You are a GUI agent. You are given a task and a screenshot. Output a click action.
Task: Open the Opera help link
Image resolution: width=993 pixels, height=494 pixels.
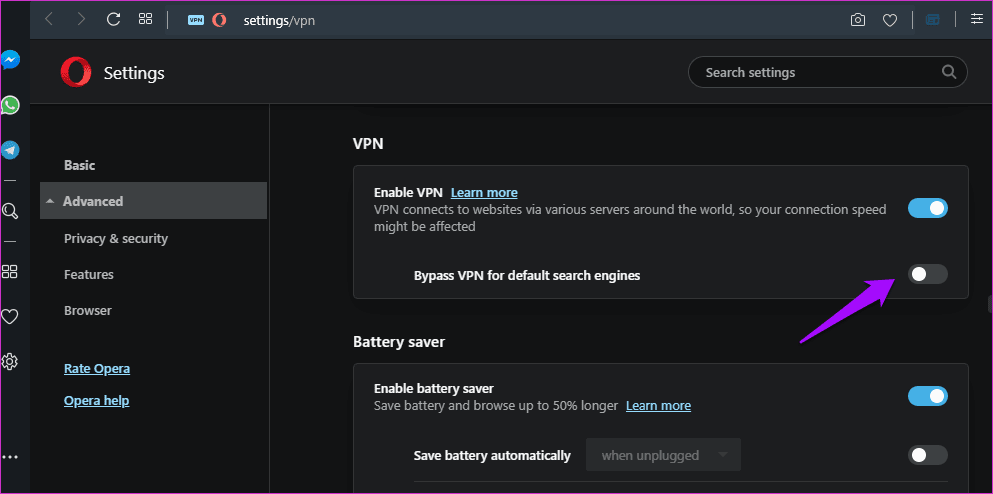(x=96, y=401)
